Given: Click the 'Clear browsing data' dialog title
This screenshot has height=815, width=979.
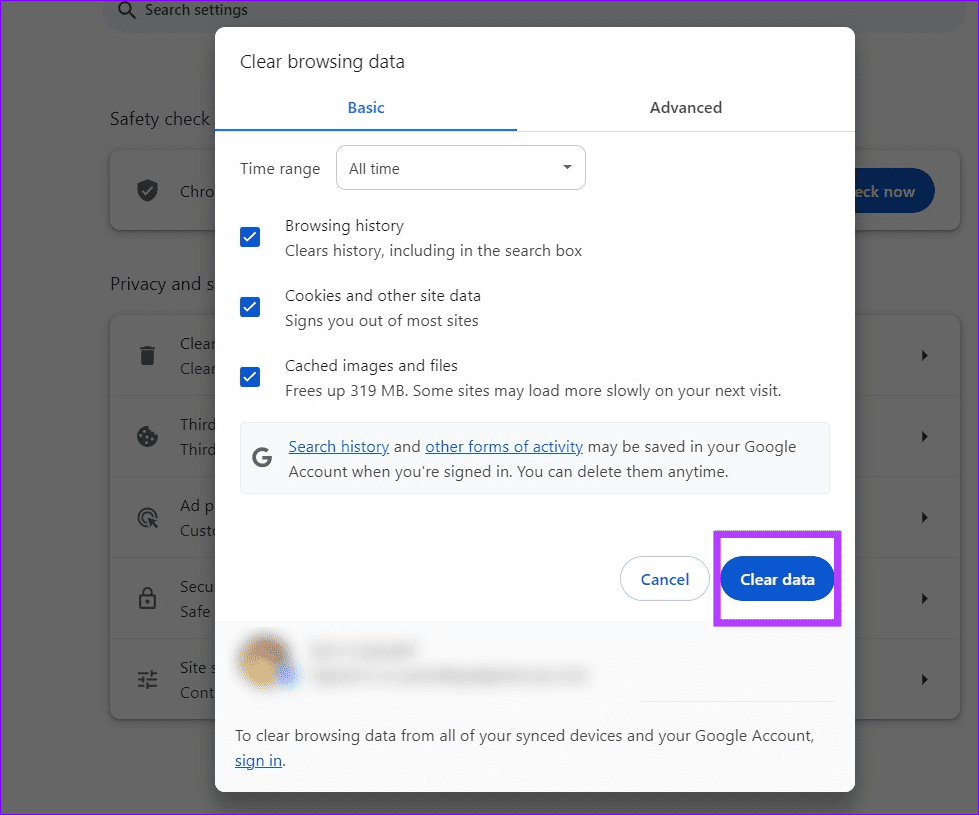Looking at the screenshot, I should [x=322, y=62].
